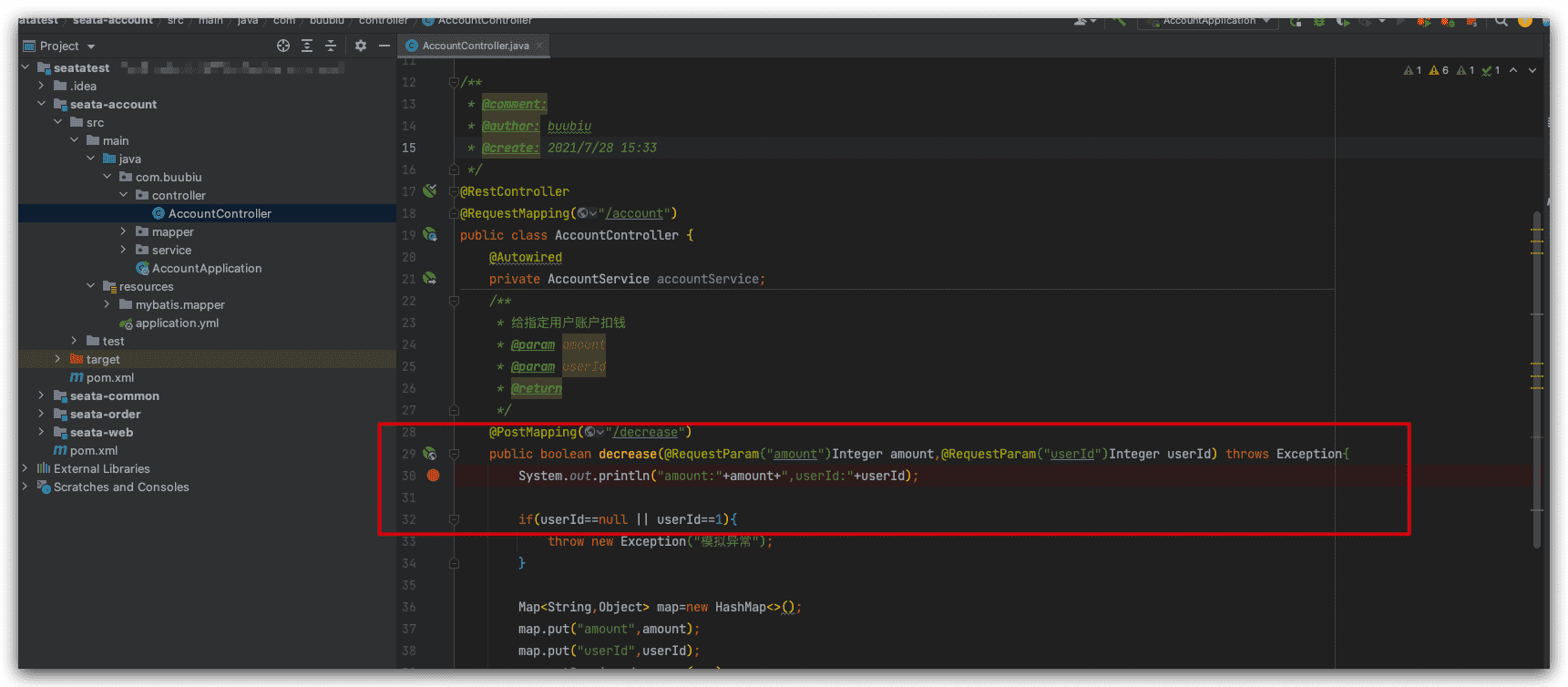
Task: Collapse all in Project panel
Action: tap(331, 46)
